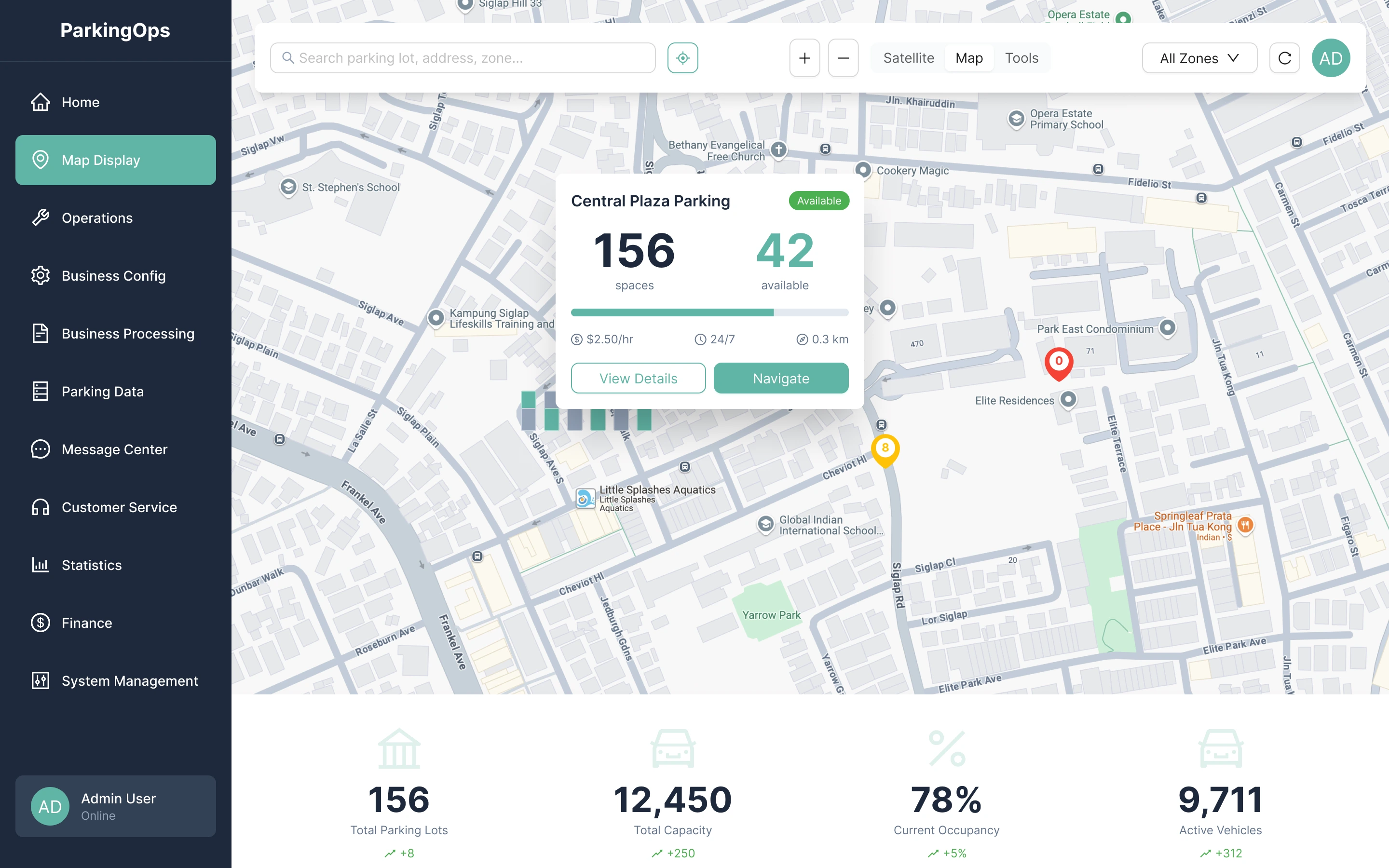Viewport: 1389px width, 868px height.
Task: Open the Admin User profile card
Action: [x=115, y=806]
